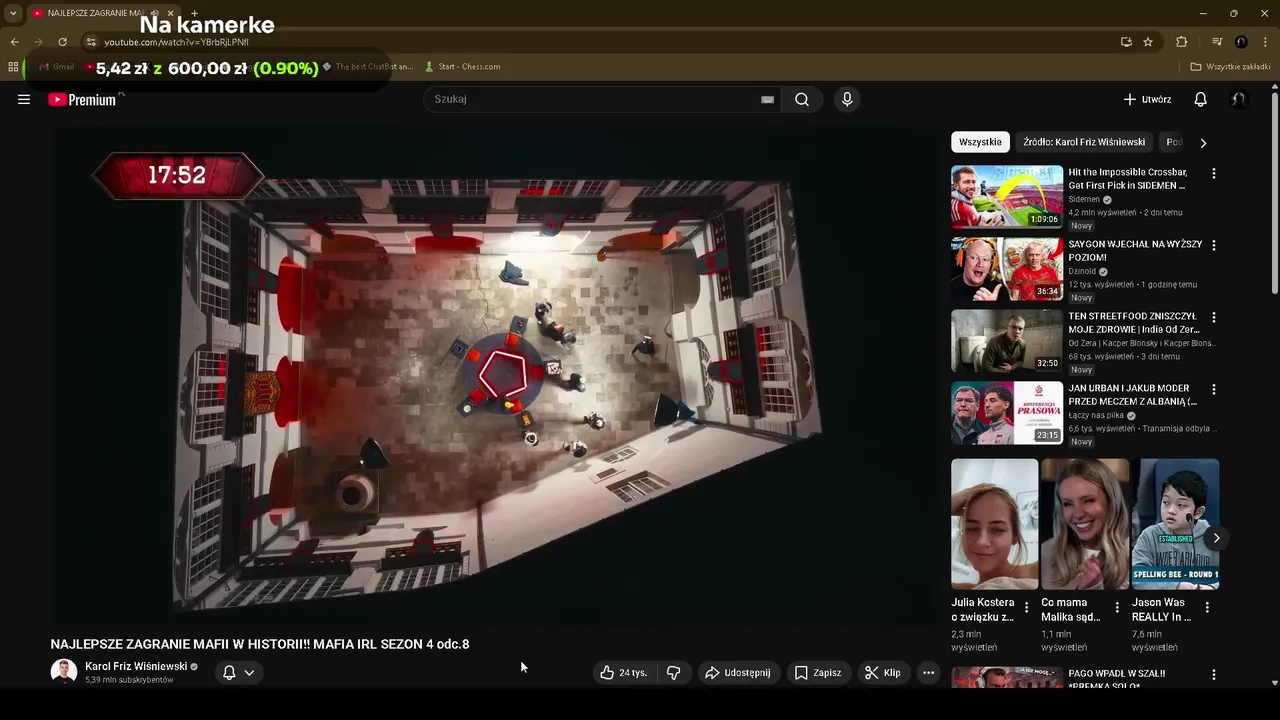The height and width of the screenshot is (720, 1280).
Task: Open the Chrome profile avatar
Action: [1241, 42]
